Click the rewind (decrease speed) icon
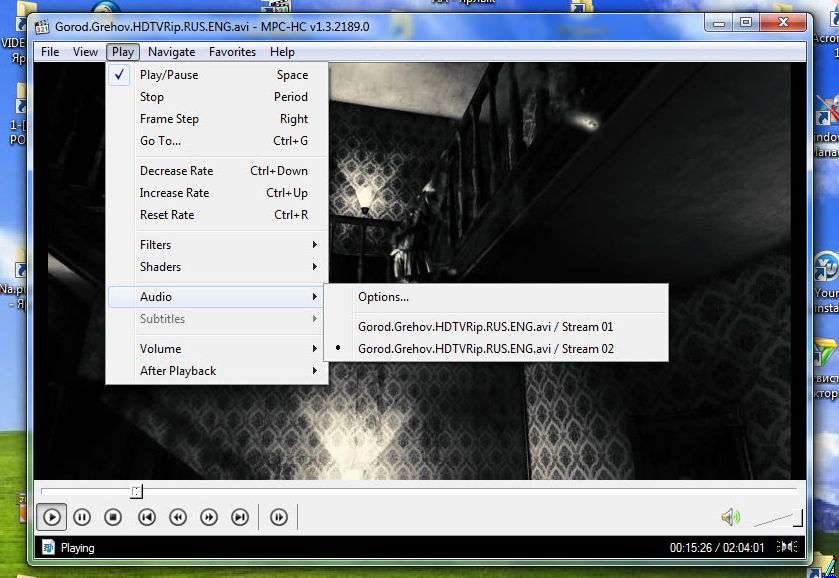The height and width of the screenshot is (578, 839). click(178, 517)
